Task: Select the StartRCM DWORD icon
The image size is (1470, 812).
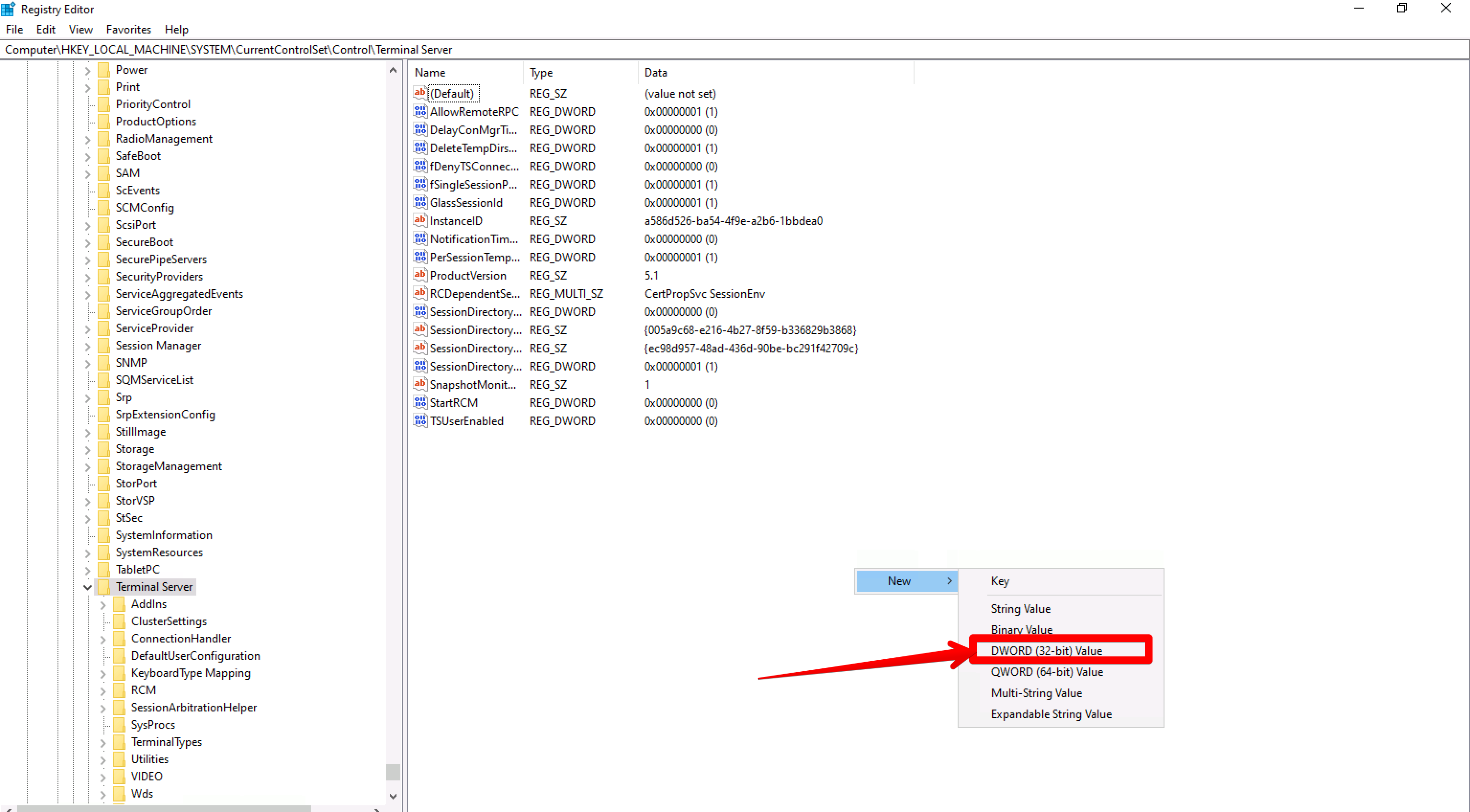Action: click(420, 402)
